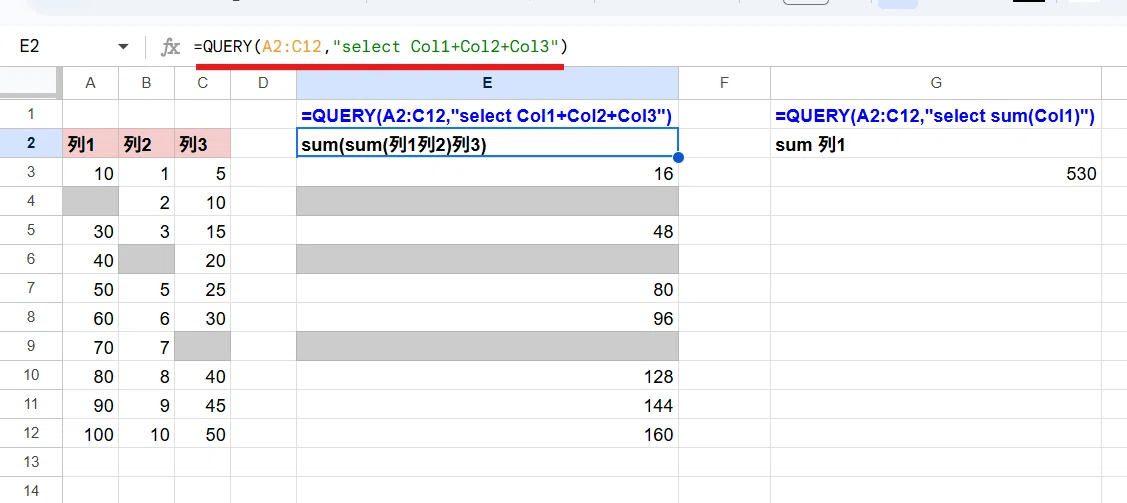Click cell with header 列1

(91, 144)
